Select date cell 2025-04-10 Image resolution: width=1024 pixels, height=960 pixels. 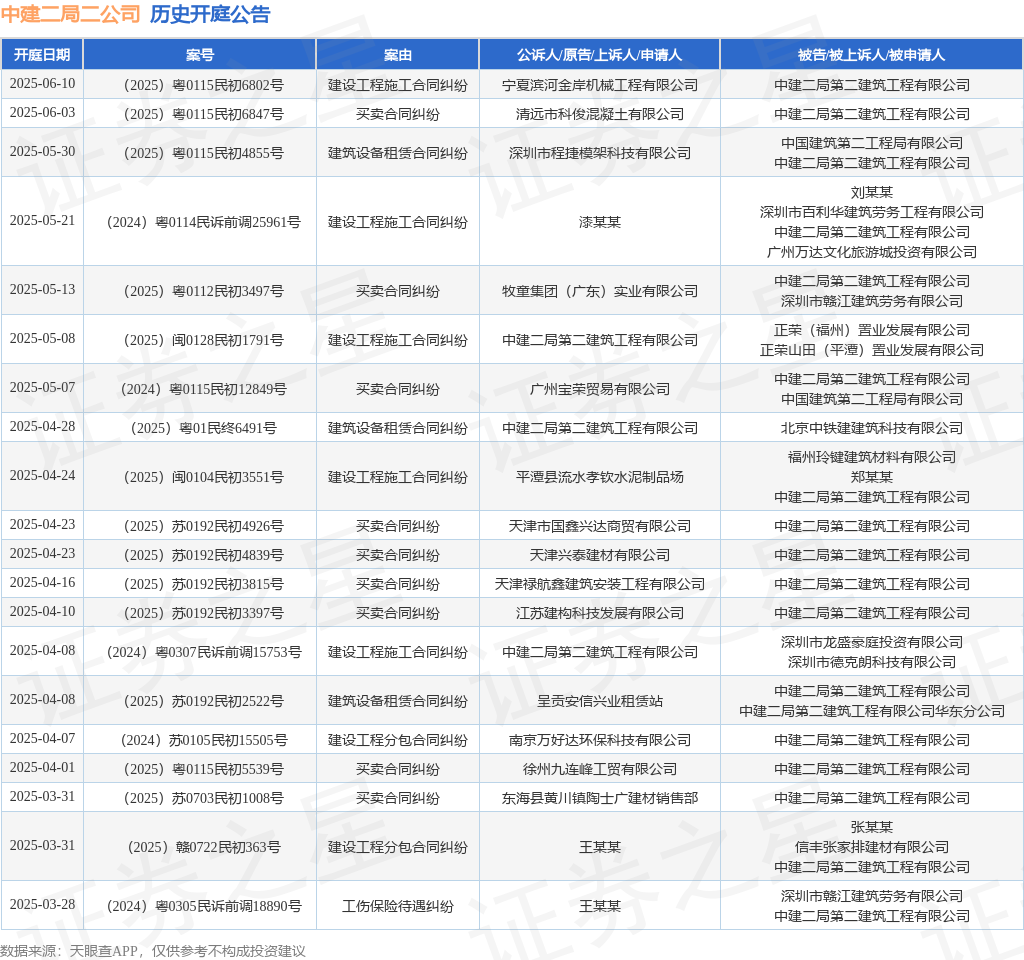click(42, 611)
